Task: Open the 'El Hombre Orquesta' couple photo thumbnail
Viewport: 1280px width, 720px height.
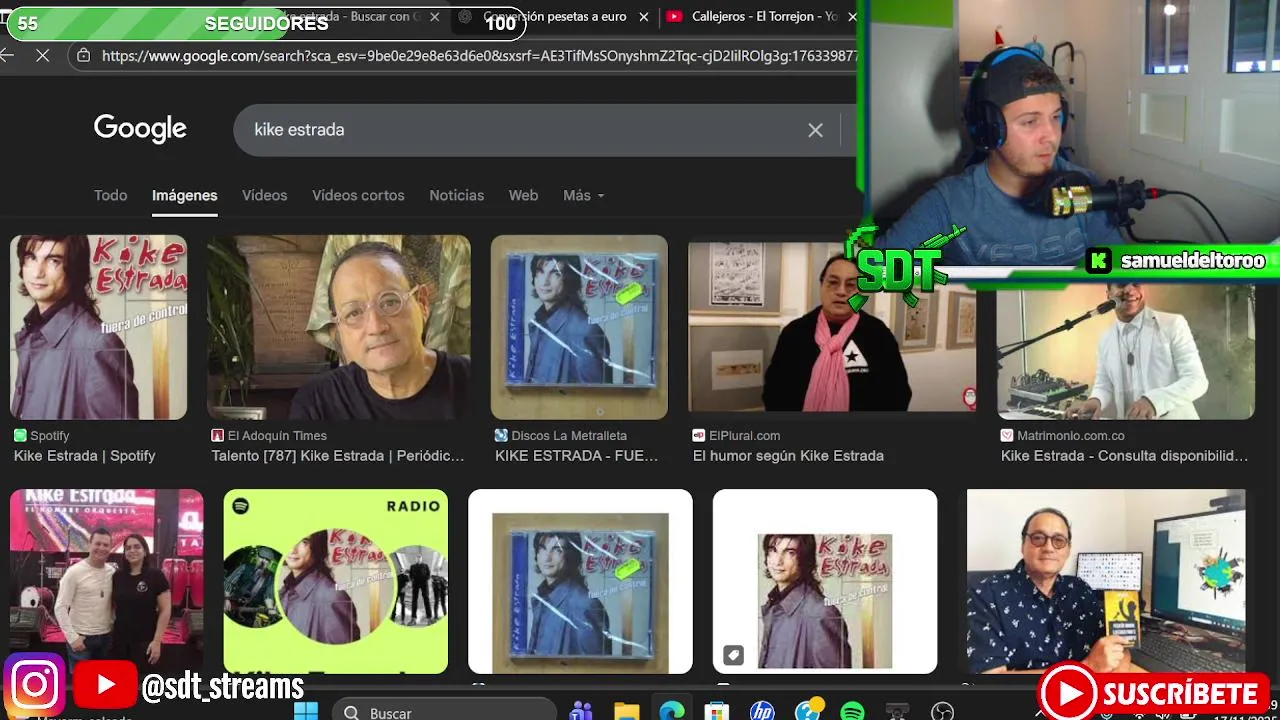Action: click(106, 581)
